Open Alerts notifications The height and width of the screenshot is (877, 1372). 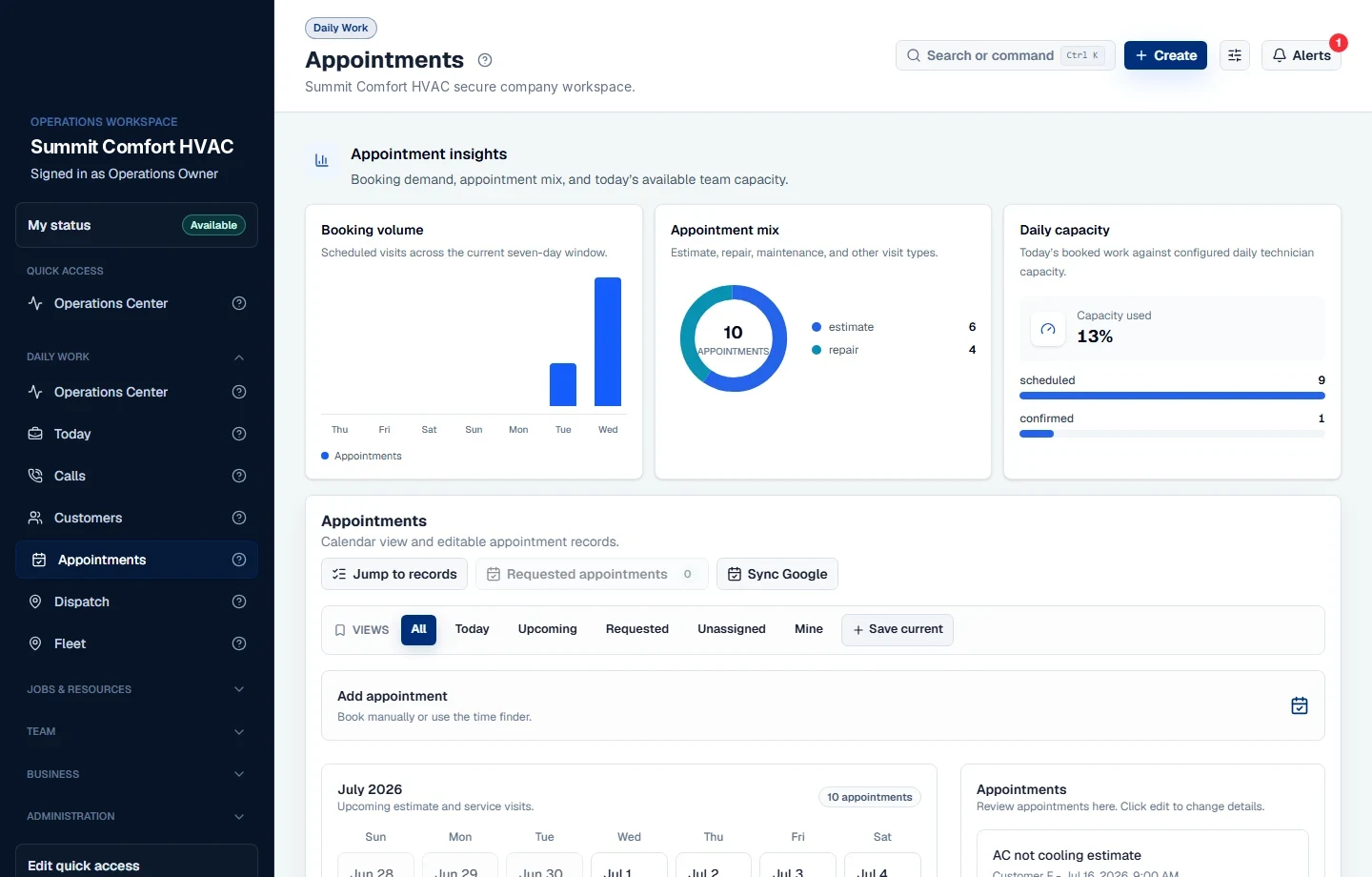coord(1301,55)
